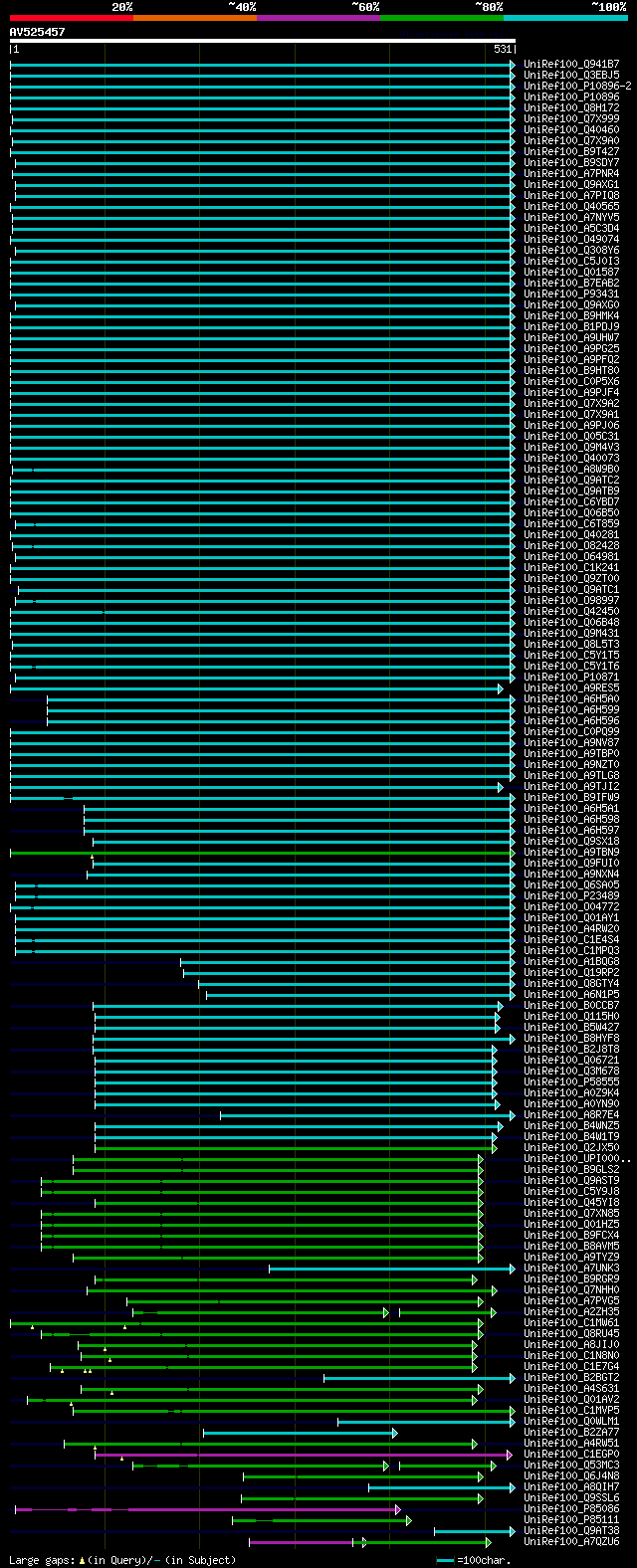Click the cyan ~100% identity legend segment

pos(565,17)
